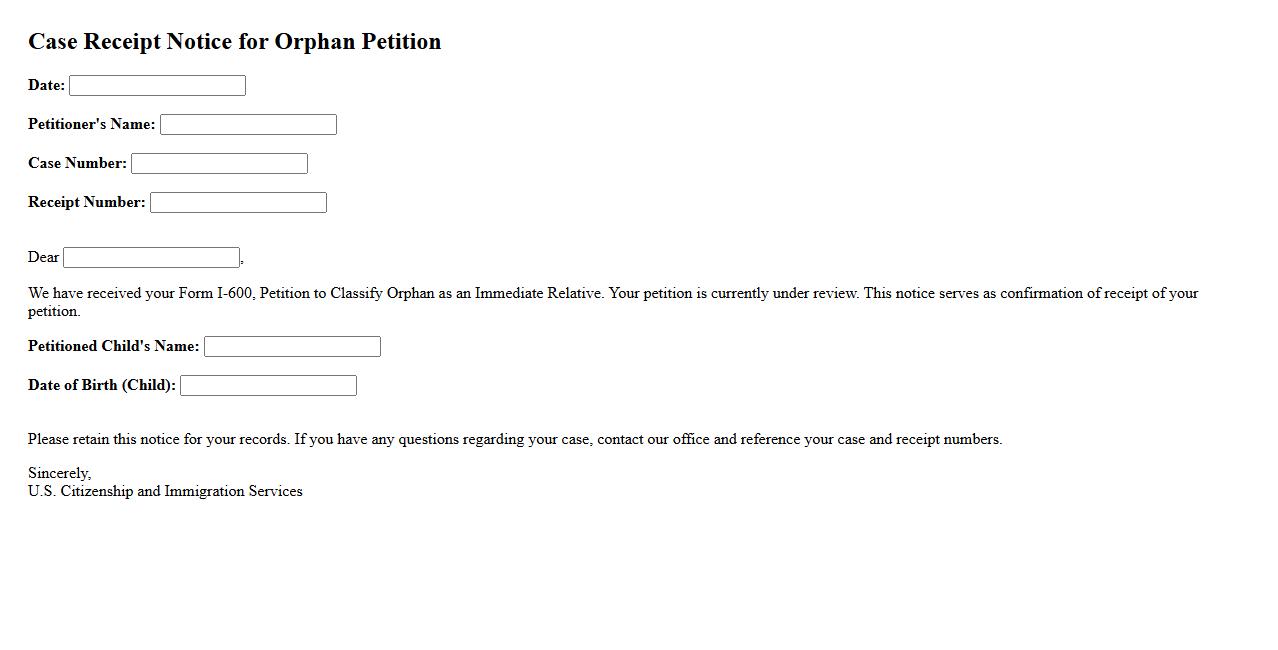Click the 'Please retain this notice' sentence
1278x650 pixels.
pos(158,440)
